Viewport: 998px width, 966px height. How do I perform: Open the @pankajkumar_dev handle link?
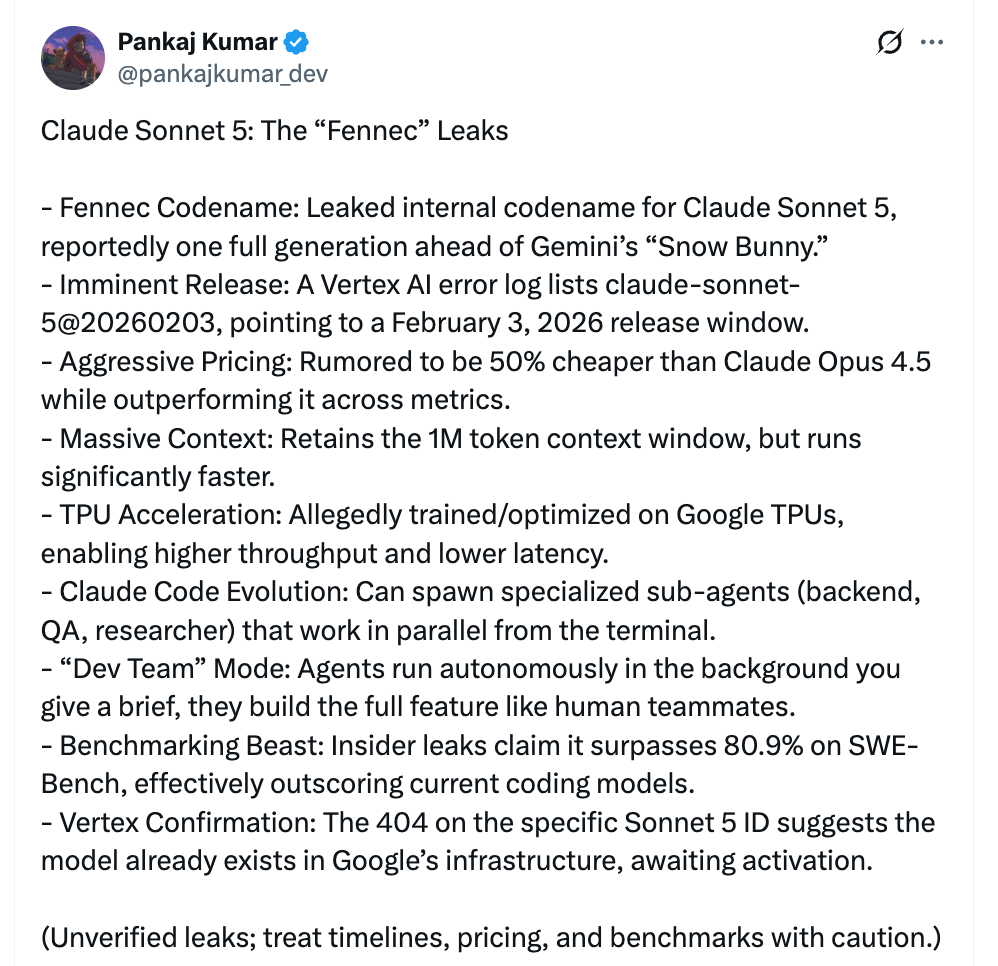click(x=223, y=74)
